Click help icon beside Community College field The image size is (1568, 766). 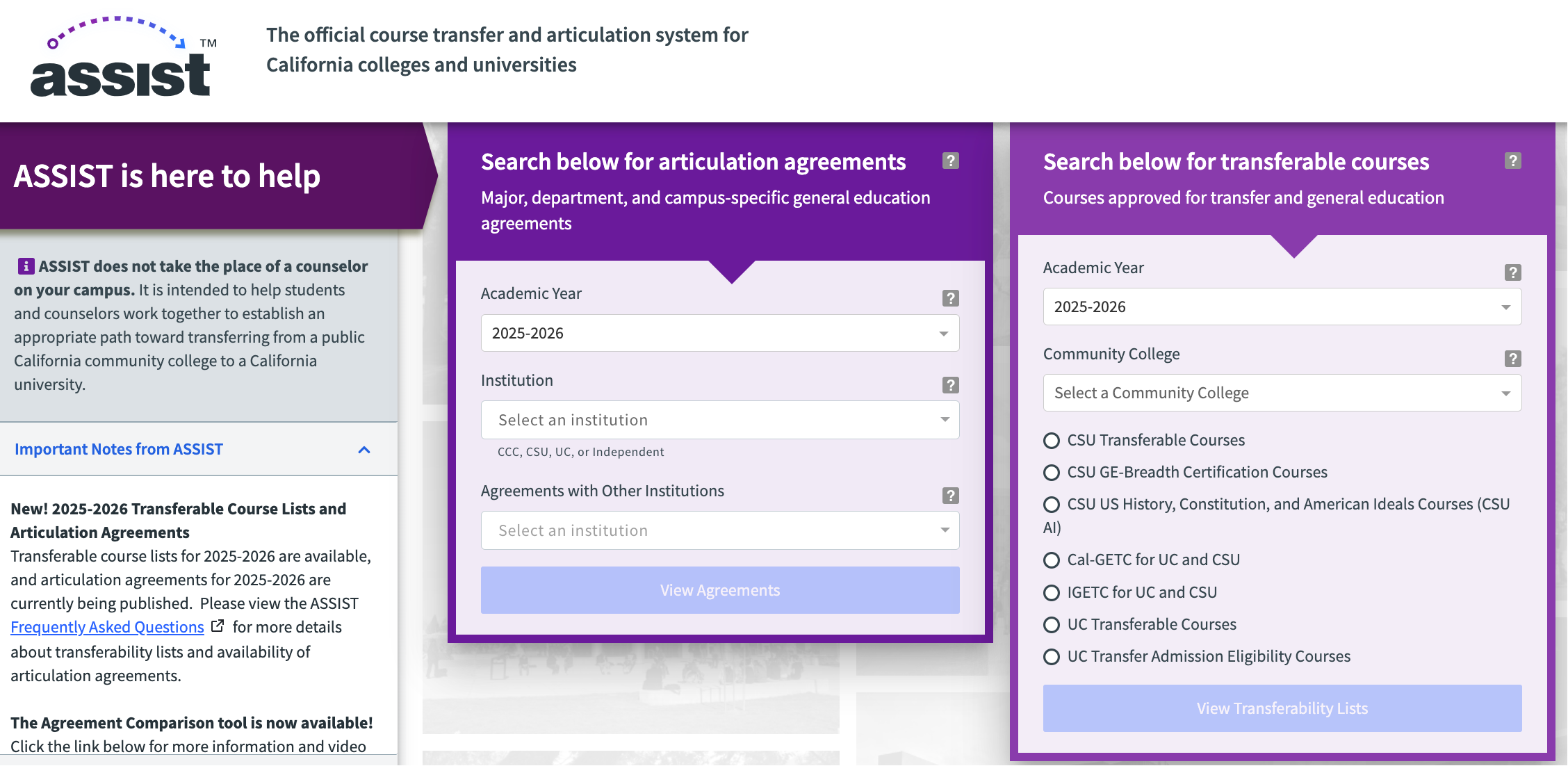point(1512,358)
